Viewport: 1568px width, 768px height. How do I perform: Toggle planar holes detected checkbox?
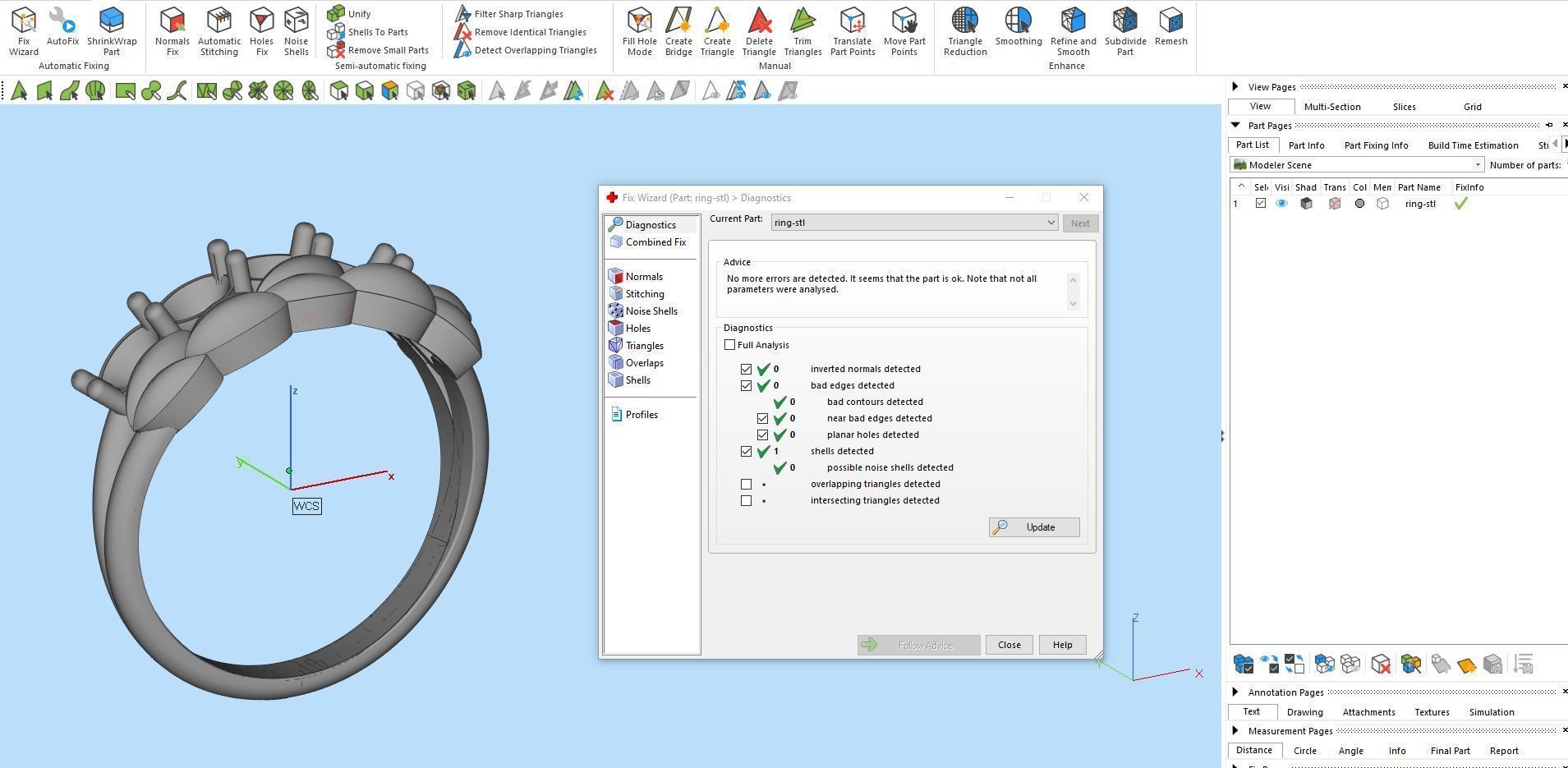[x=762, y=435]
